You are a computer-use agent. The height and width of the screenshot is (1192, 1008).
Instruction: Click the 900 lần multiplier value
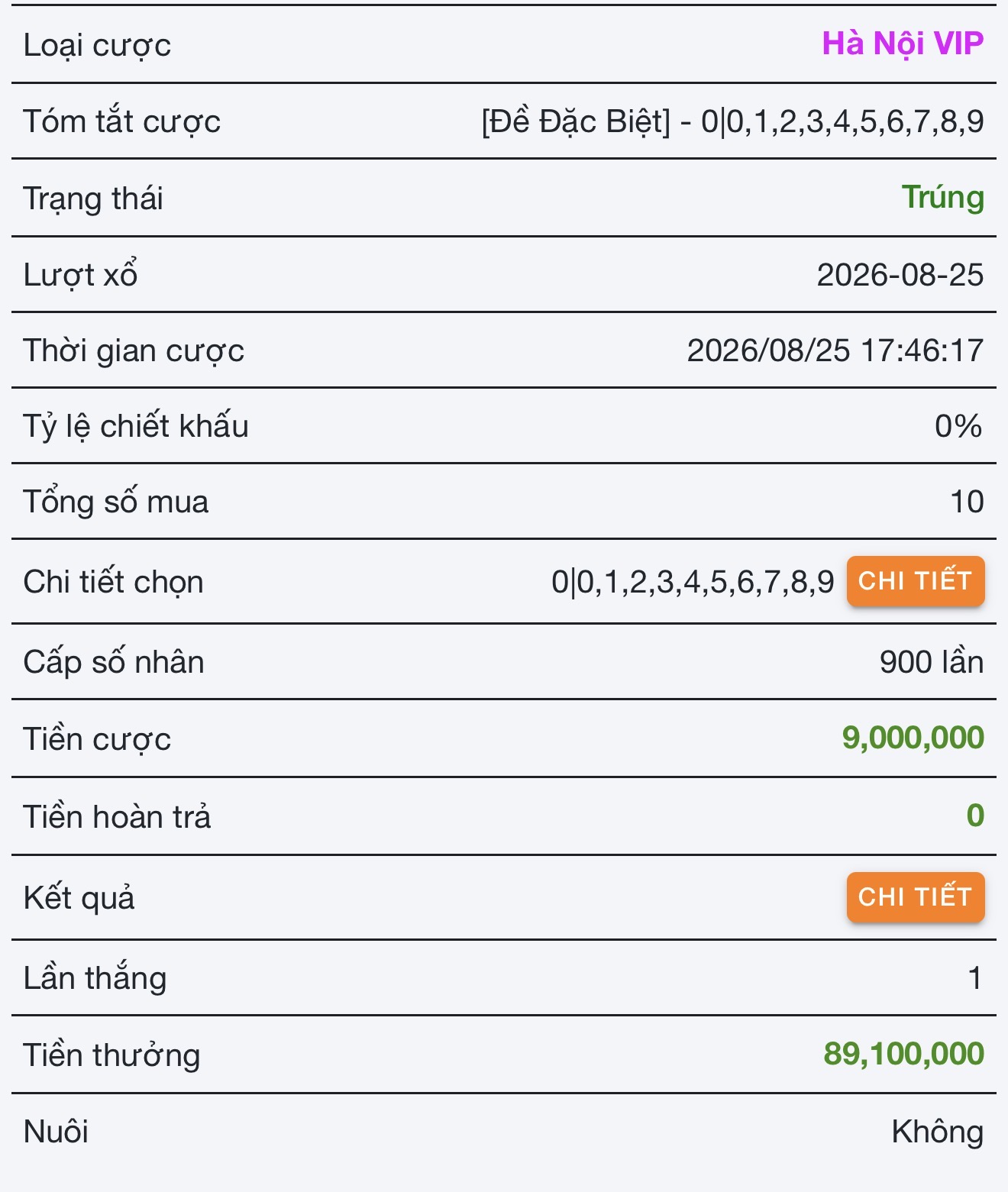pyautogui.click(x=932, y=662)
